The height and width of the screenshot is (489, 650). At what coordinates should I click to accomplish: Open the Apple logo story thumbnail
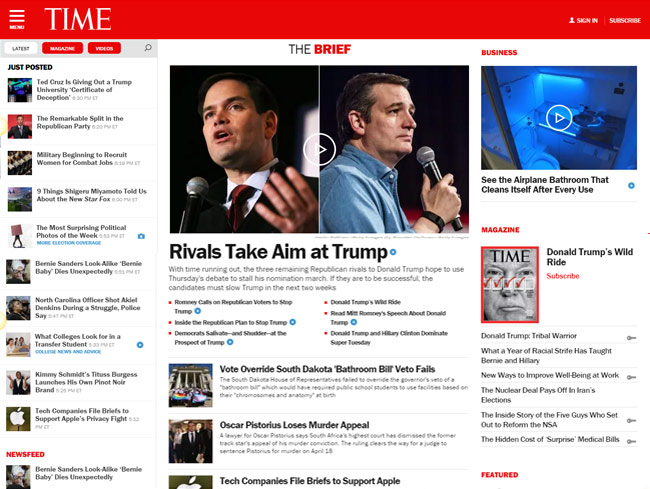pos(18,419)
